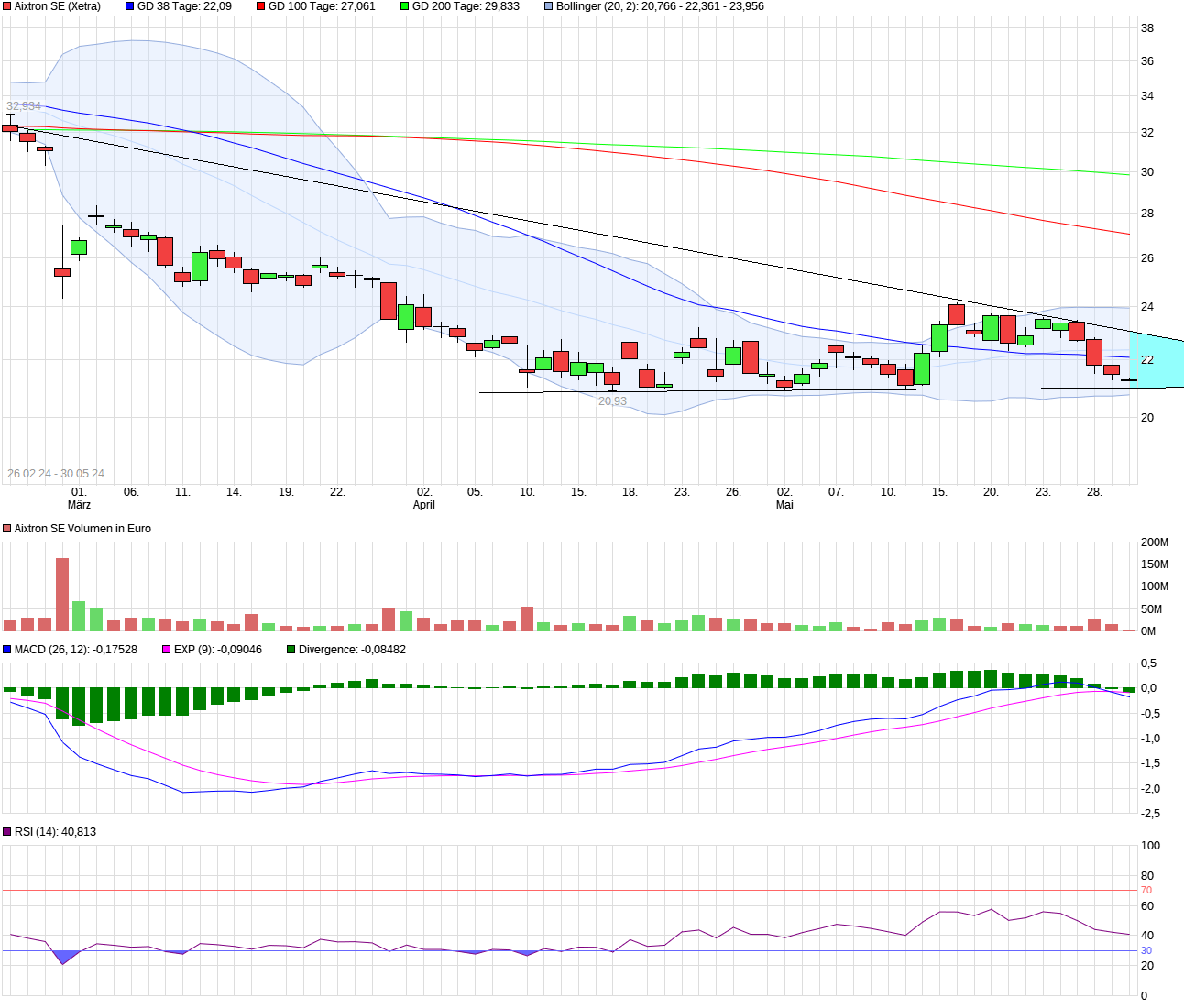Click the date range '26.02.24 - 30.05.24' text
Image resolution: width=1184 pixels, height=1008 pixels.
pyautogui.click(x=56, y=474)
